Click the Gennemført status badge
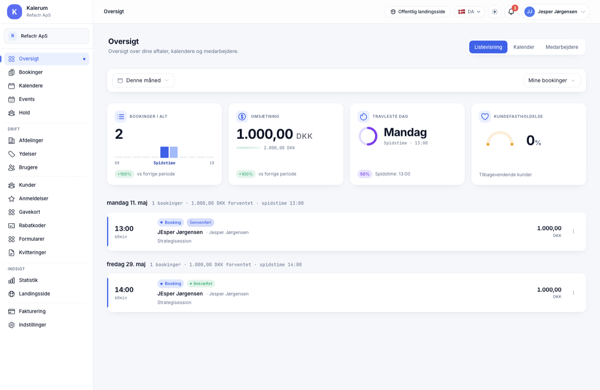600x390 pixels. pos(200,222)
